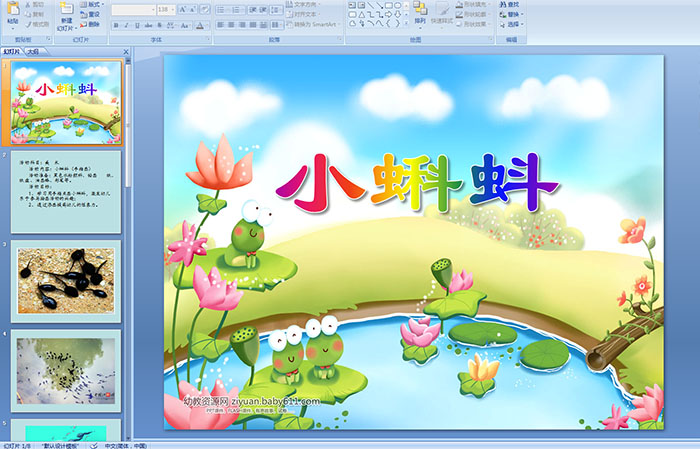Image resolution: width=700 pixels, height=449 pixels.
Task: Center the paragraph text
Action: coord(231,25)
